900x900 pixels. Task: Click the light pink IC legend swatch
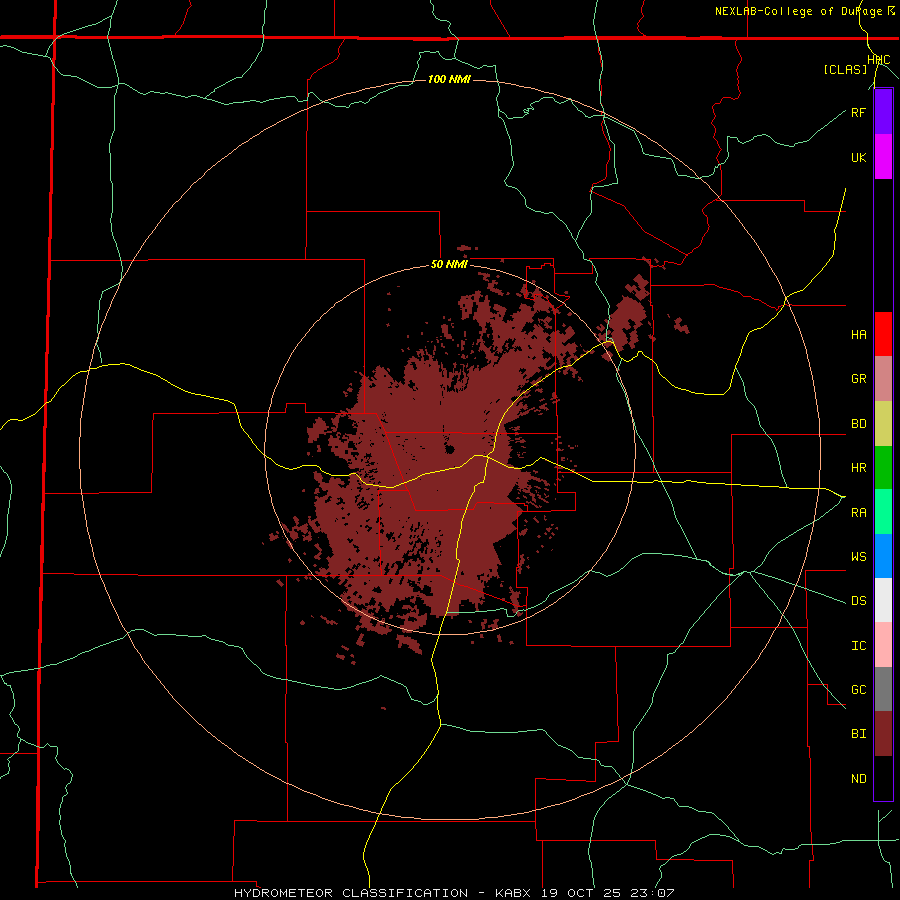[883, 645]
